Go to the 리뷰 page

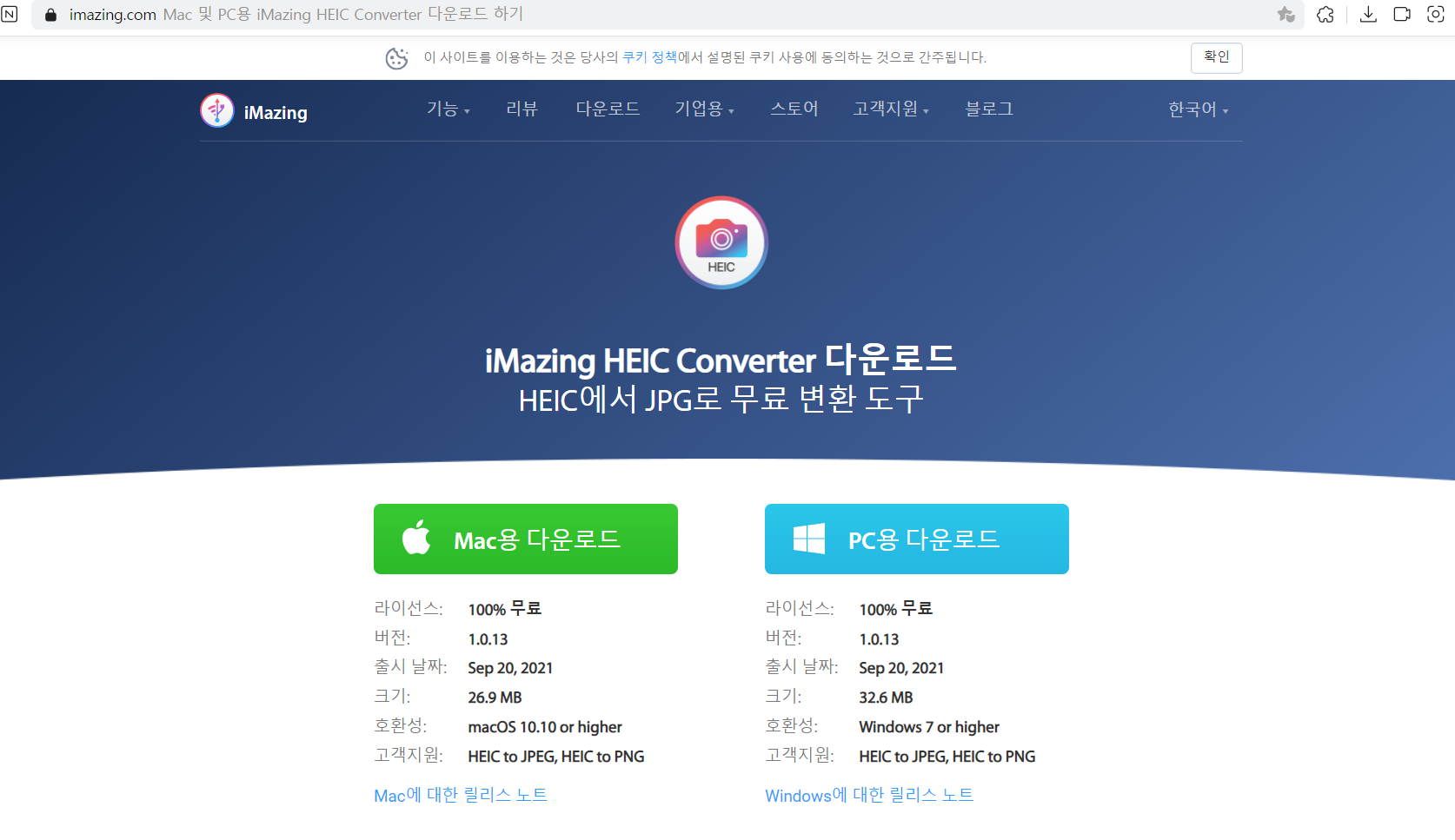pyautogui.click(x=522, y=109)
